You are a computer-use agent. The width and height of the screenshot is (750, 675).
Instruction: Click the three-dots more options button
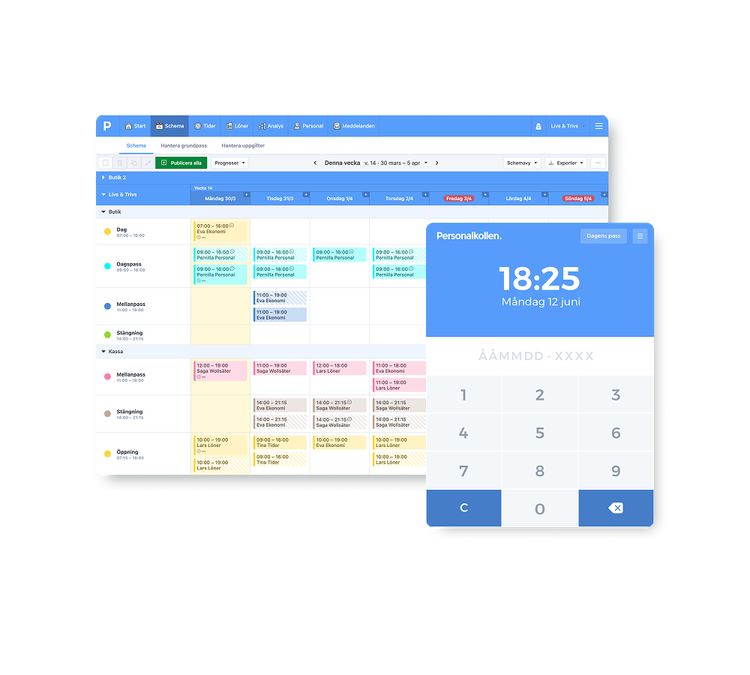coord(598,162)
